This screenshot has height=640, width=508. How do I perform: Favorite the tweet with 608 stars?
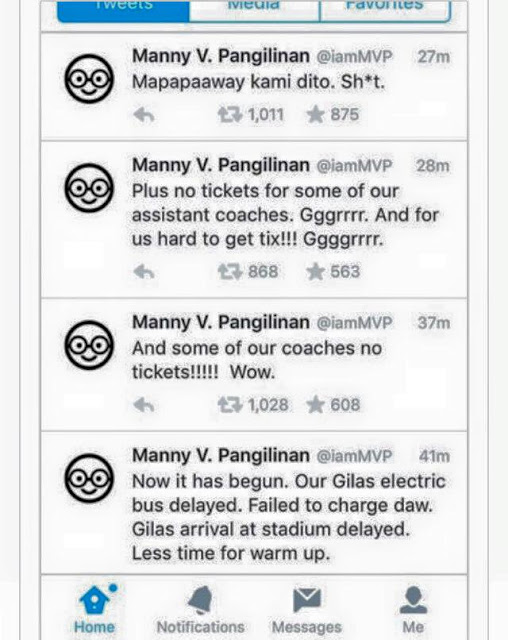pyautogui.click(x=315, y=405)
